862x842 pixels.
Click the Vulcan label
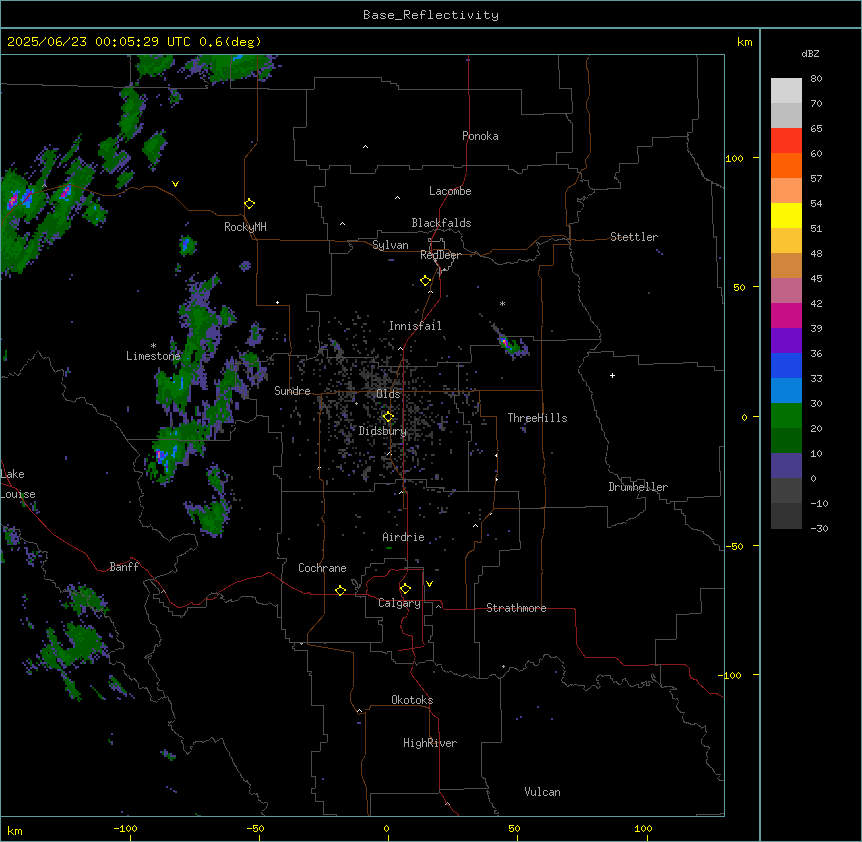pos(543,792)
